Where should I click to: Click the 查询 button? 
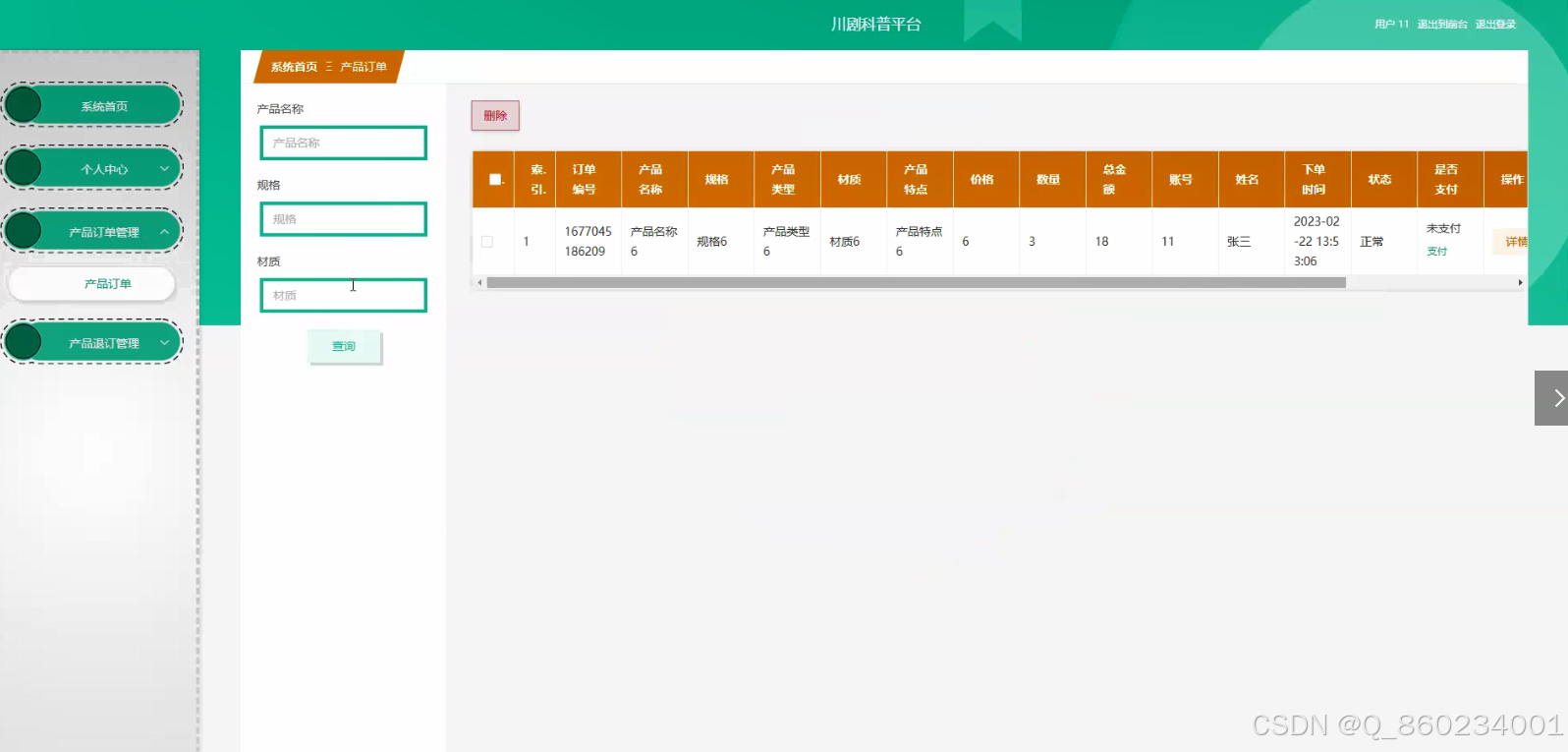coord(344,346)
